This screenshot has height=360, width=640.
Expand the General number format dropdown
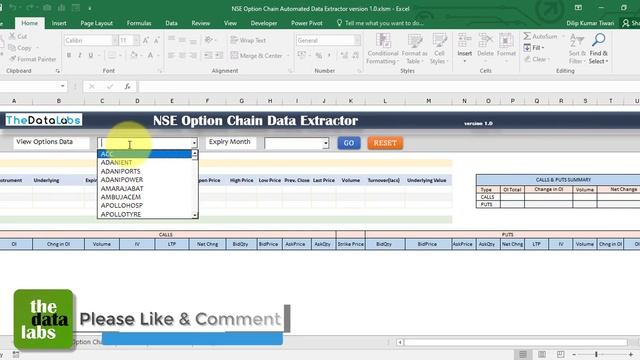[x=357, y=40]
